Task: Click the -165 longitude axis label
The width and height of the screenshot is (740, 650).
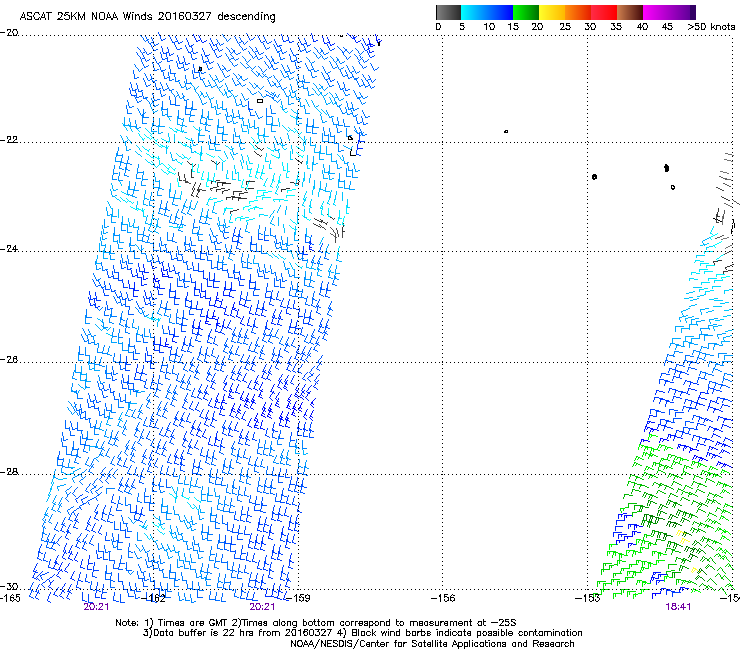Action: pos(10,598)
